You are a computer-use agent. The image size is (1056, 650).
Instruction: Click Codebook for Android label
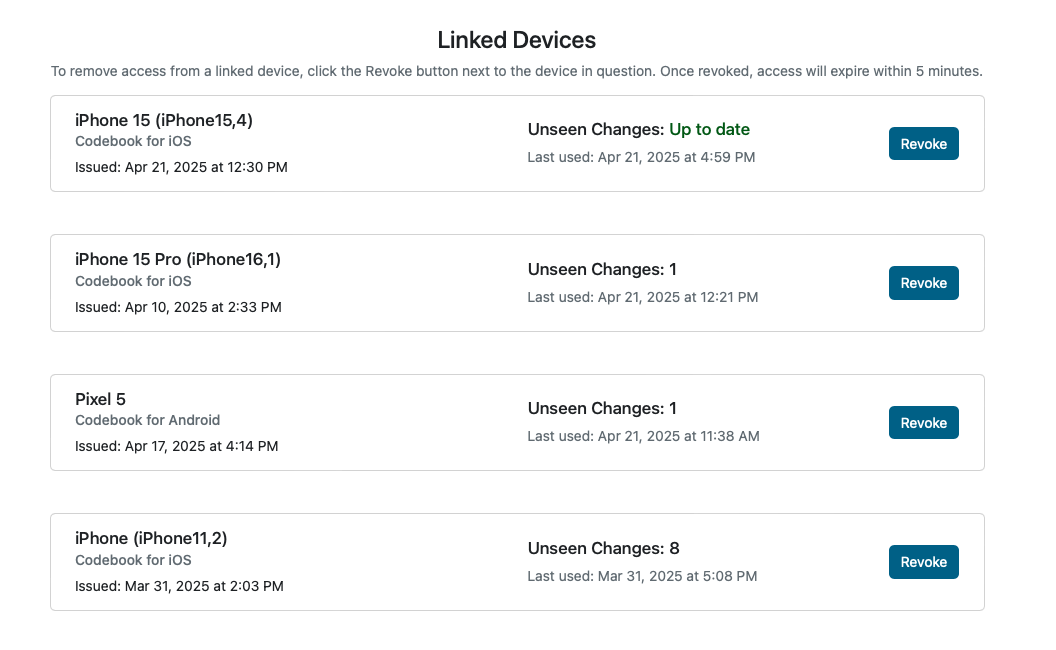pos(147,420)
